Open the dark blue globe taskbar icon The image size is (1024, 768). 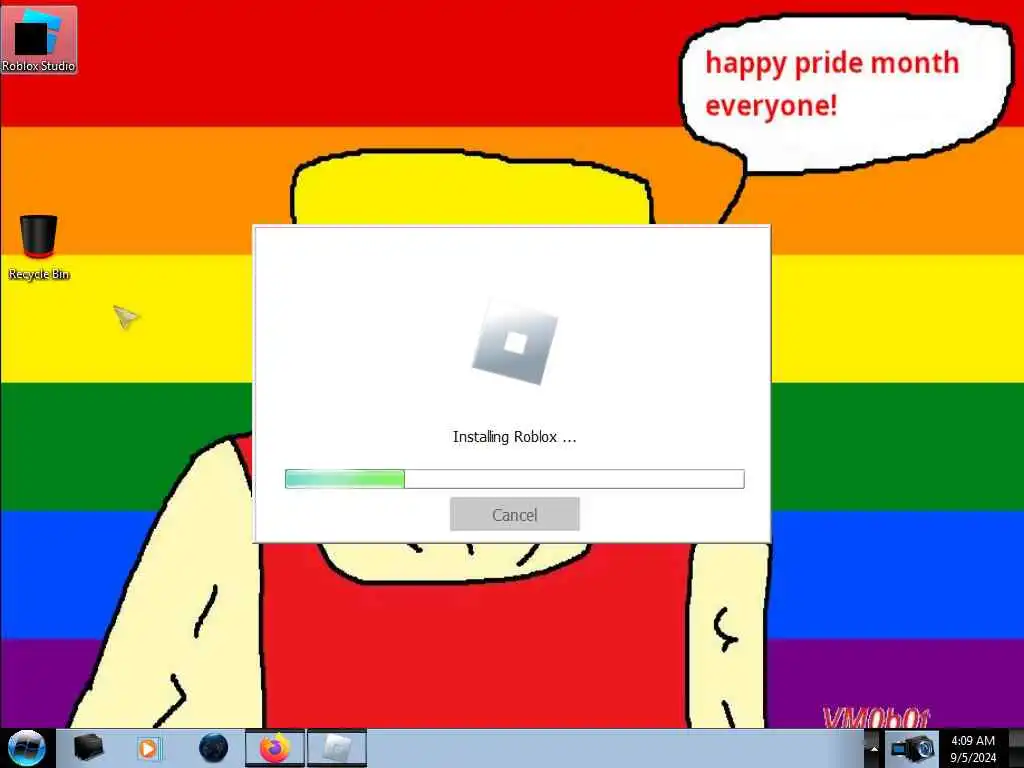[214, 748]
